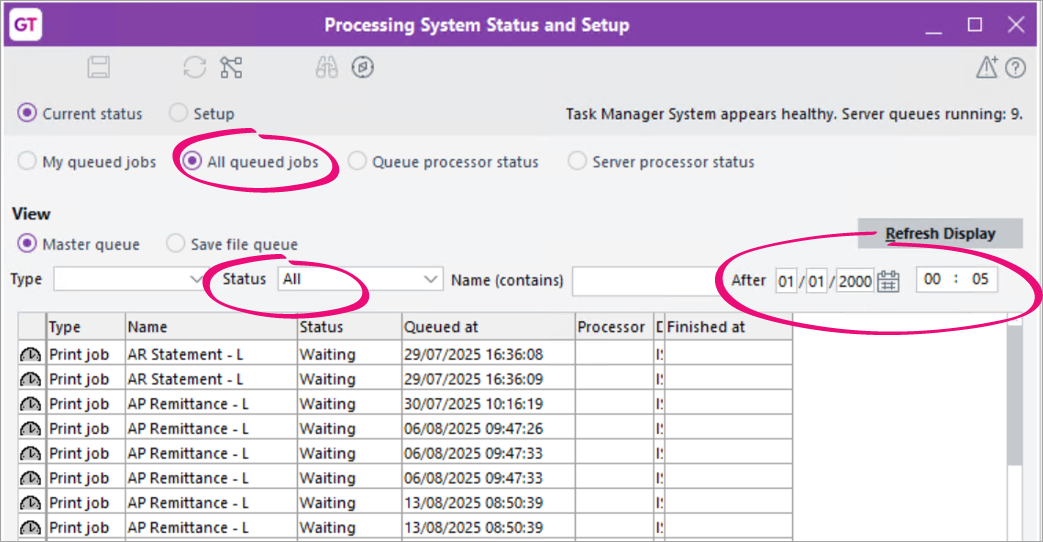This screenshot has width=1043, height=542.
Task: Select the Setup radio button
Action: 178,113
